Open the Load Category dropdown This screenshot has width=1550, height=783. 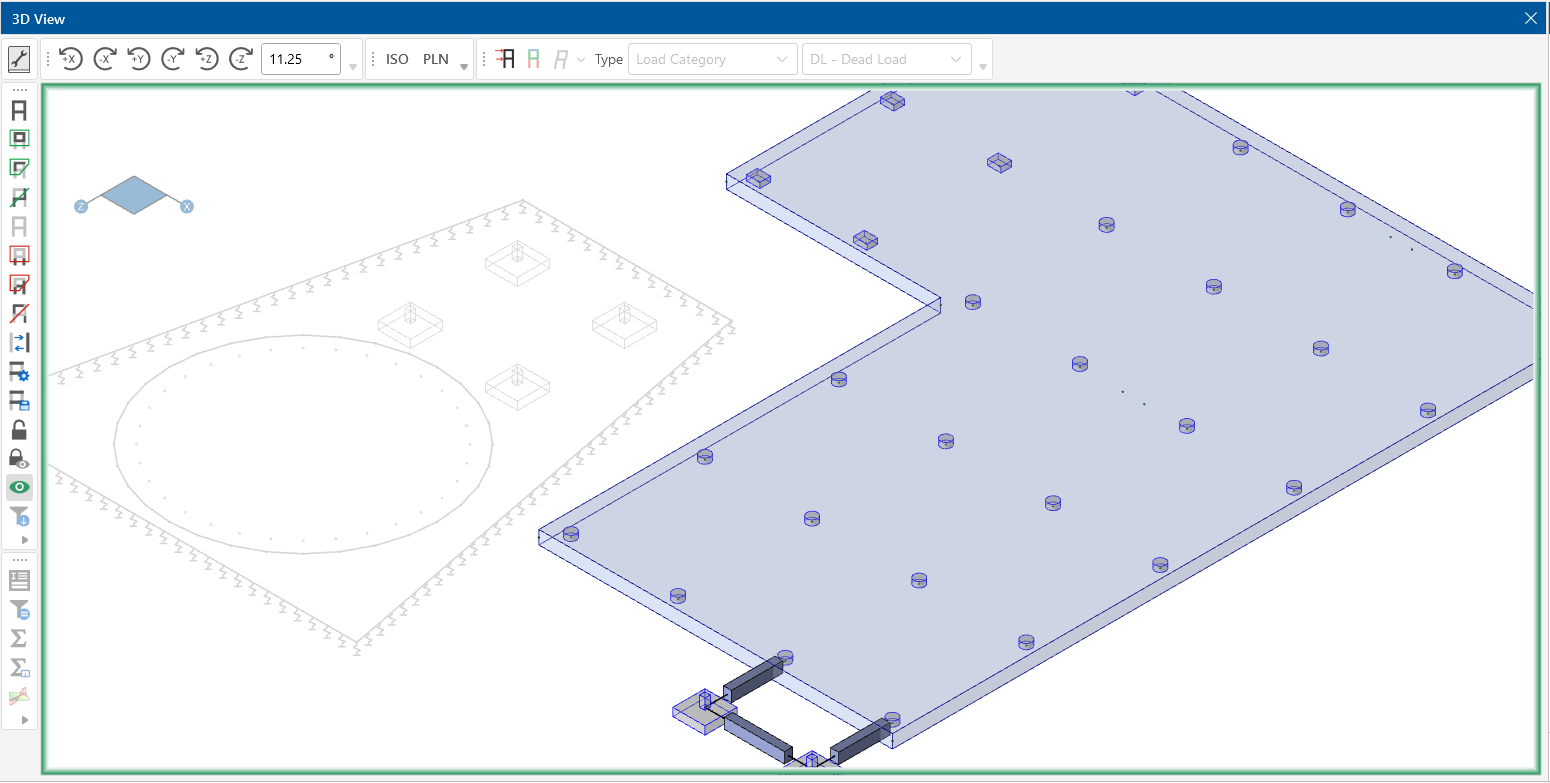click(712, 59)
